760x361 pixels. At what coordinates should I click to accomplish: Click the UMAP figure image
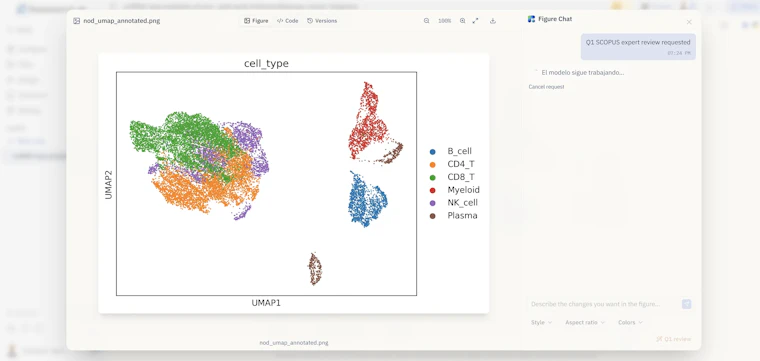(x=294, y=183)
